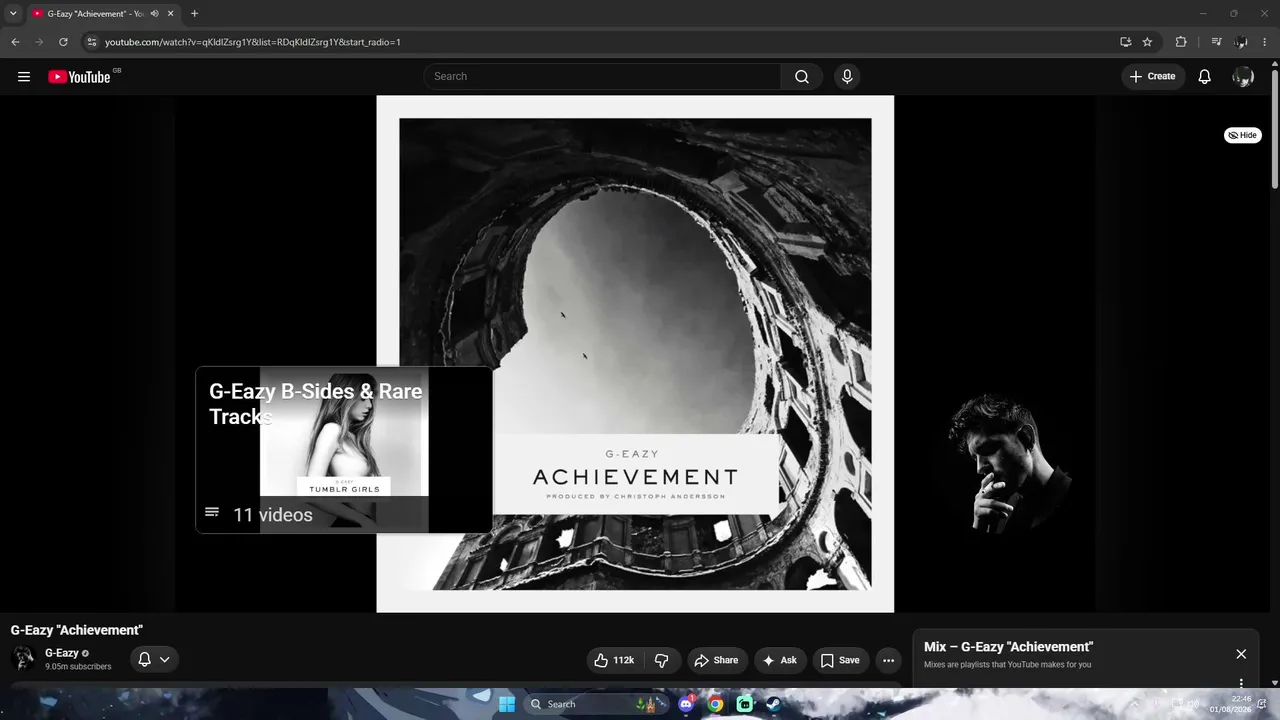Click the smoking man end-screen thumbnail
This screenshot has width=1280, height=720.
(1004, 462)
